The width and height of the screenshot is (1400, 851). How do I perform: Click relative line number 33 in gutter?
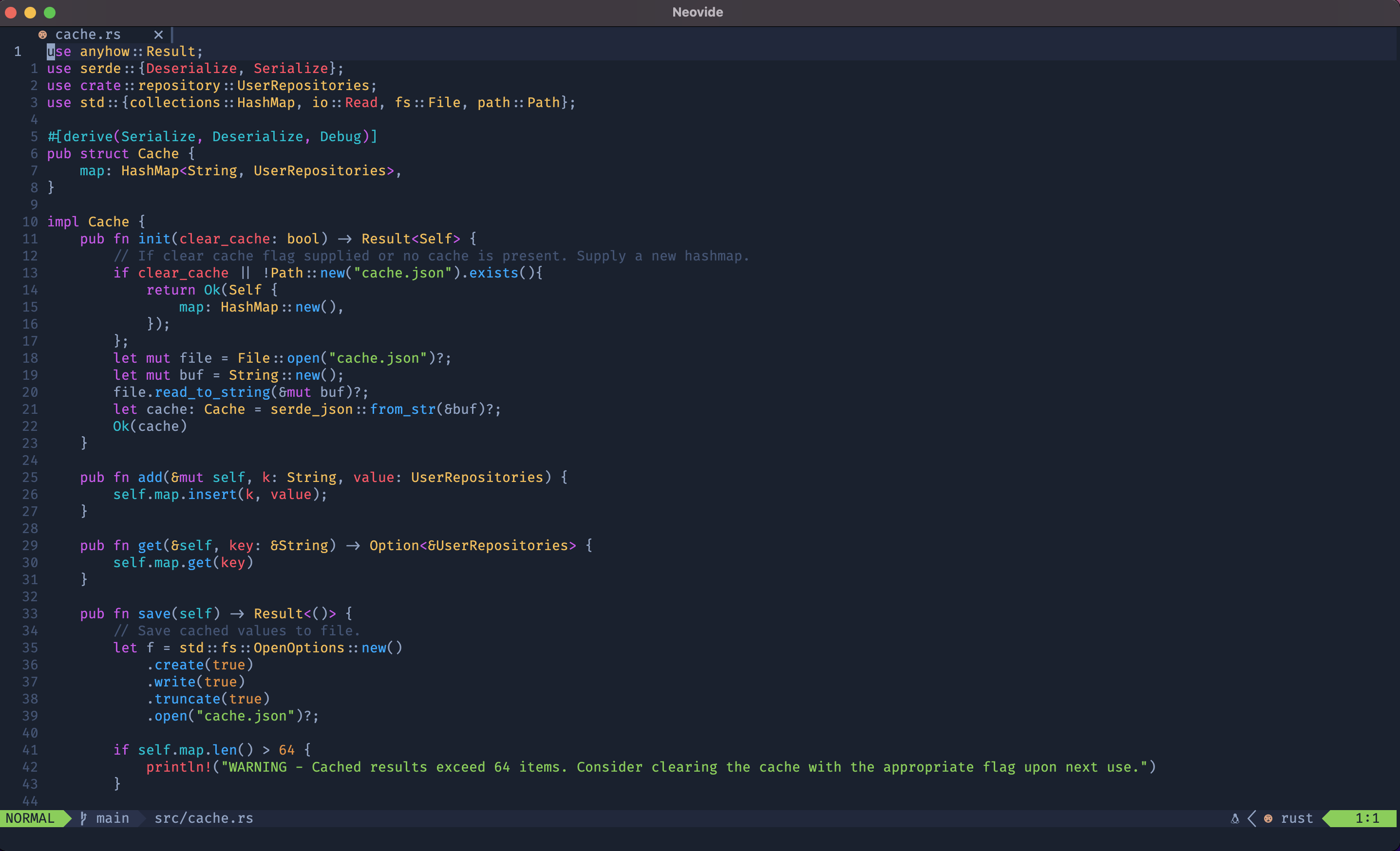pyautogui.click(x=30, y=614)
